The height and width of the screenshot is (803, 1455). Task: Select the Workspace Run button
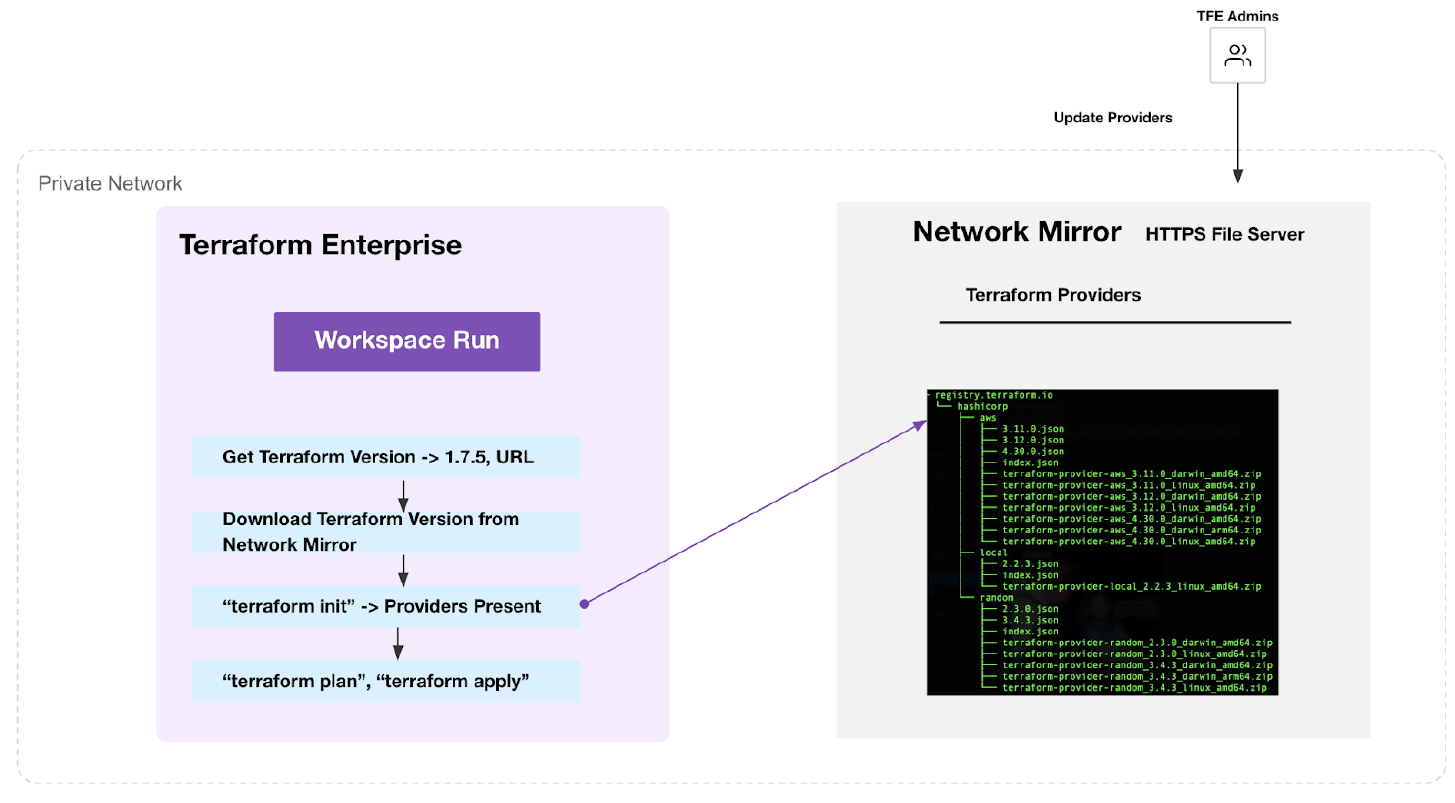pos(406,341)
